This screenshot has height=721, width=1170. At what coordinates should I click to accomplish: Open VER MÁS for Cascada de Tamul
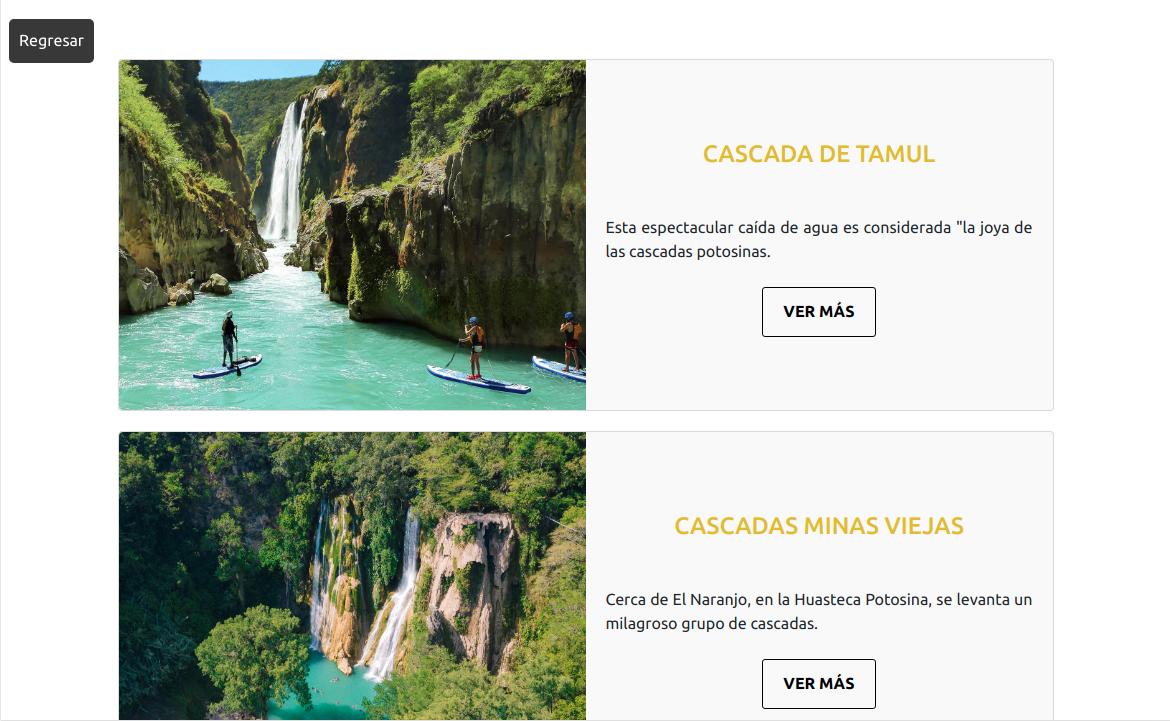click(819, 312)
